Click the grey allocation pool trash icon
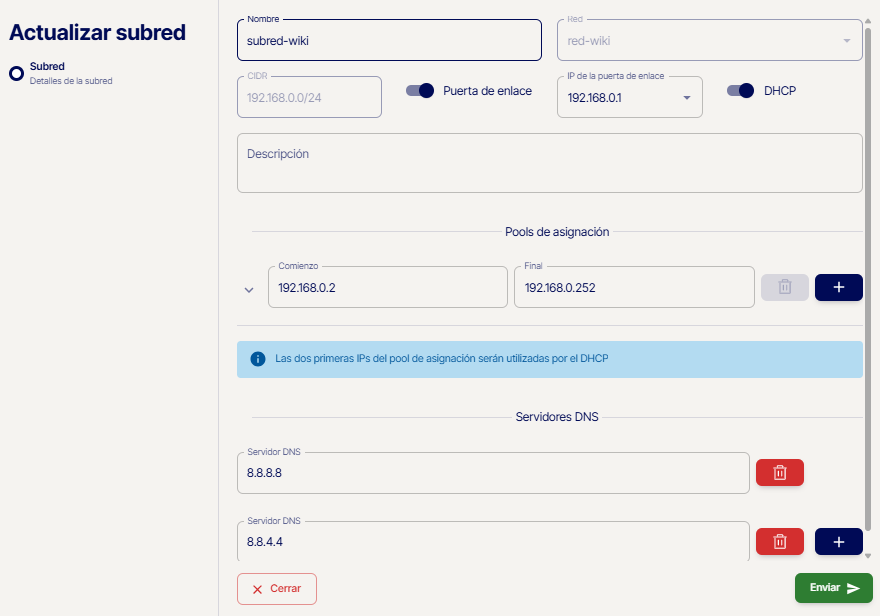Image resolution: width=880 pixels, height=616 pixels. [x=785, y=287]
